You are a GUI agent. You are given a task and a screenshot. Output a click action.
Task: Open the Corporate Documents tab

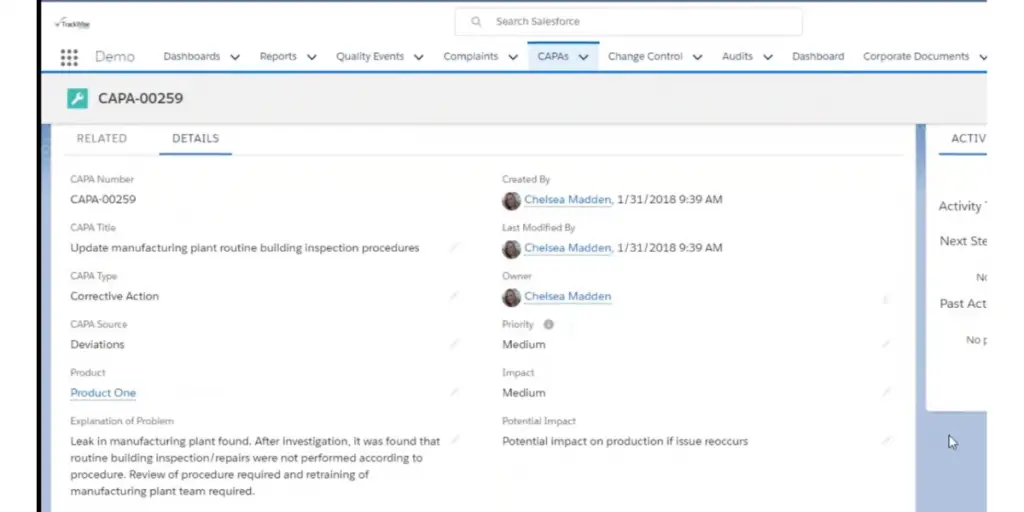click(916, 57)
